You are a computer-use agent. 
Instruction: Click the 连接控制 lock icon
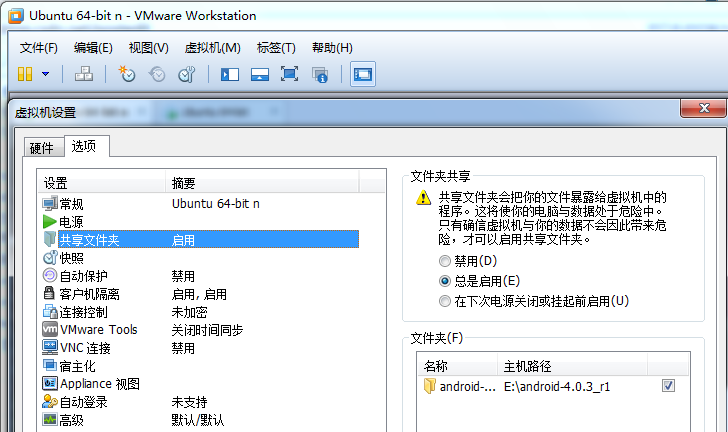pos(50,311)
